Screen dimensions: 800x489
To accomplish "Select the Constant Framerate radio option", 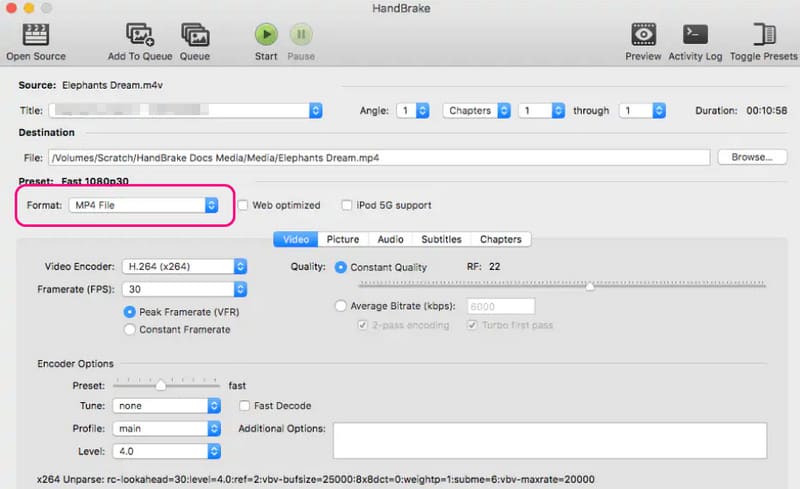I will coord(130,330).
